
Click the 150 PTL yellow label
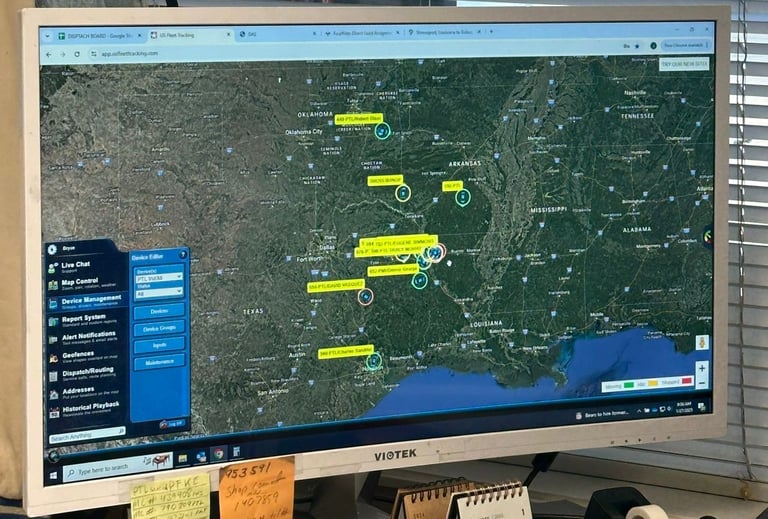pyautogui.click(x=452, y=186)
